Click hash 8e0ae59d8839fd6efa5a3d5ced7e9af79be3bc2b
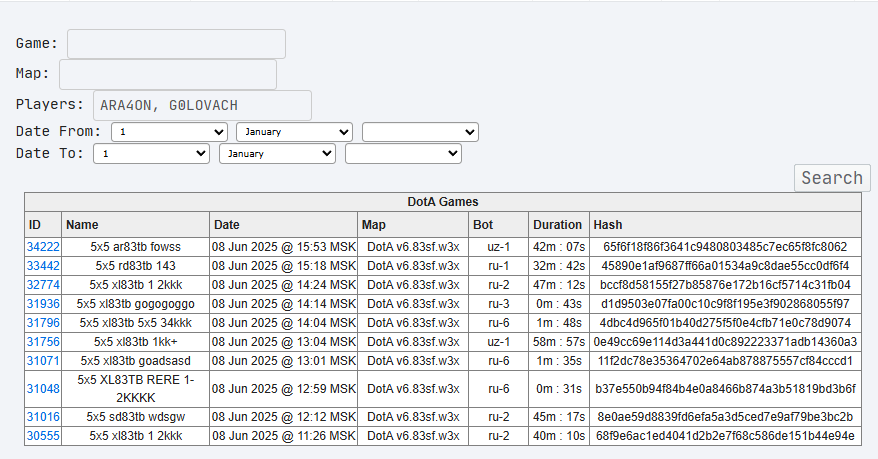 coord(725,417)
